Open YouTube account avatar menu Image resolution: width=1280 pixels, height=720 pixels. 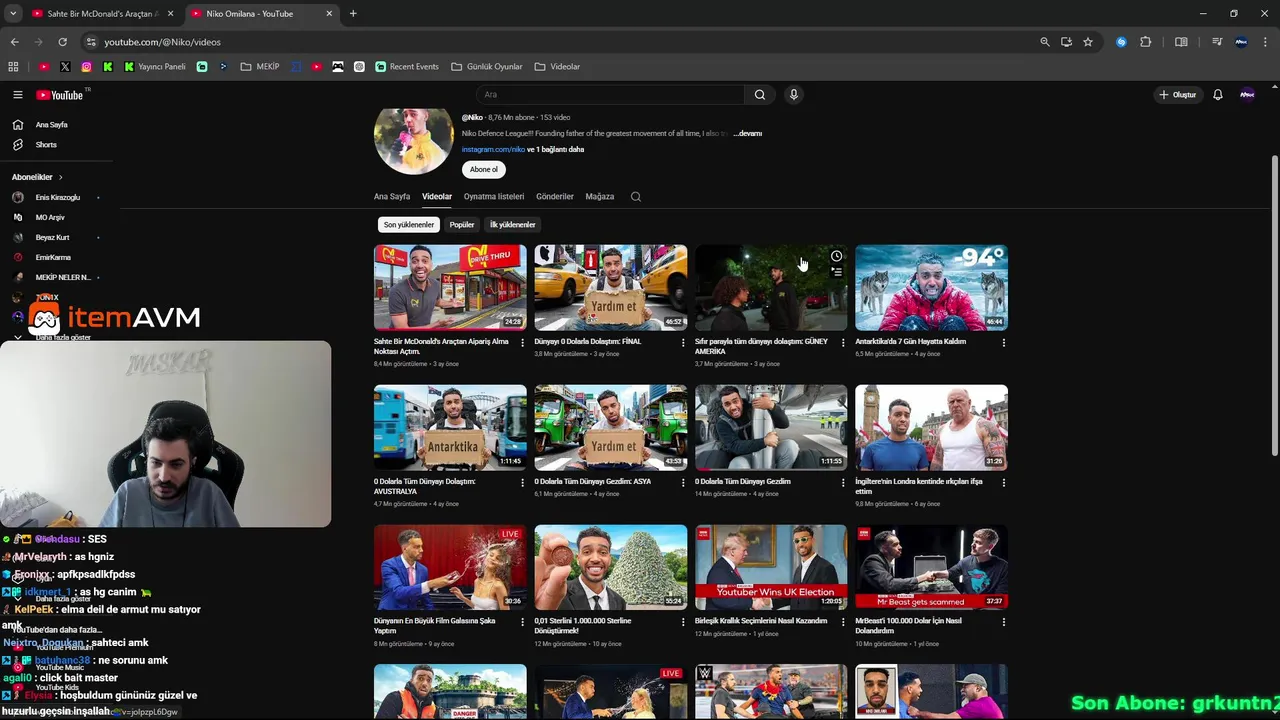pos(1247,95)
